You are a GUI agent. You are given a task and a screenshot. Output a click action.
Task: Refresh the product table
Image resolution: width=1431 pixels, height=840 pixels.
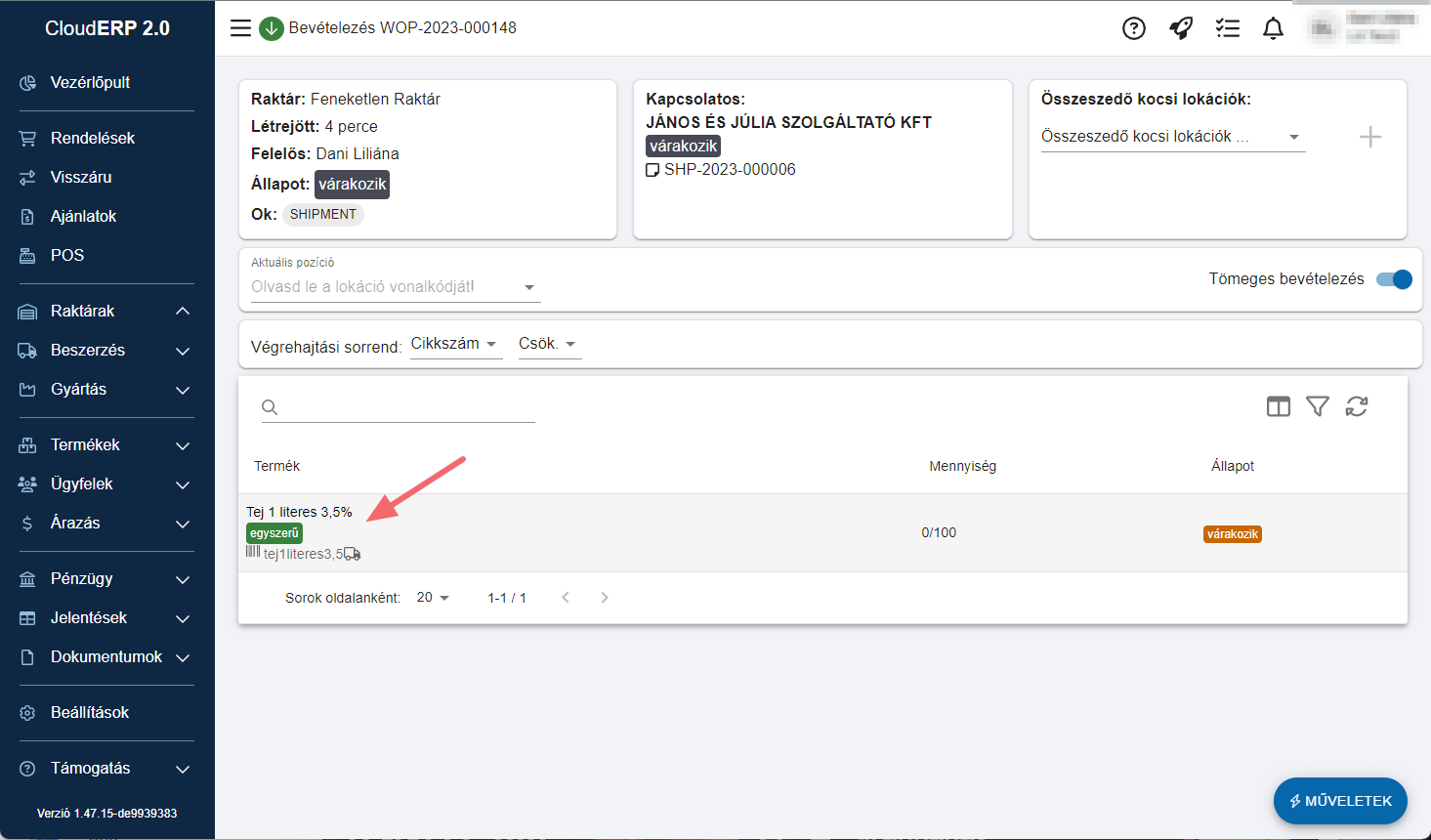(1357, 406)
